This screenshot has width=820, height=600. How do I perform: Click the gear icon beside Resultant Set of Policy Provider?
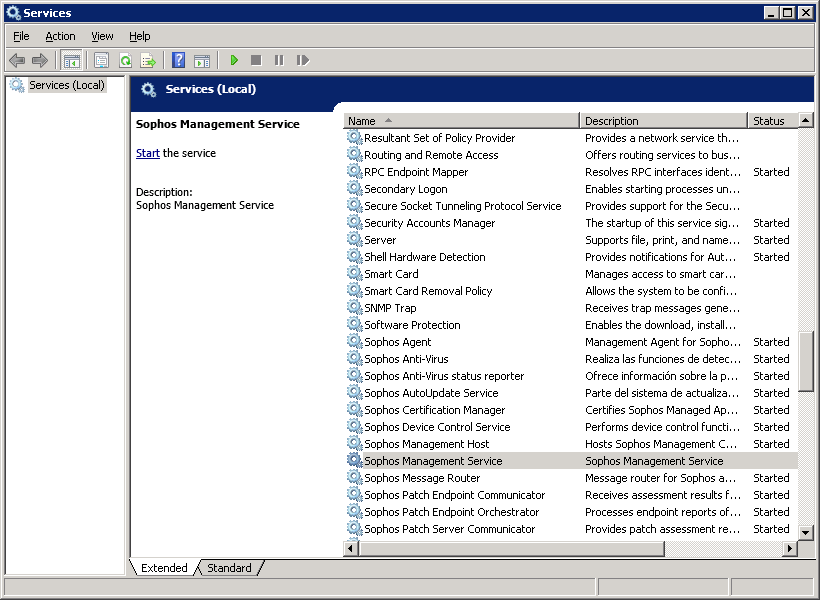355,138
